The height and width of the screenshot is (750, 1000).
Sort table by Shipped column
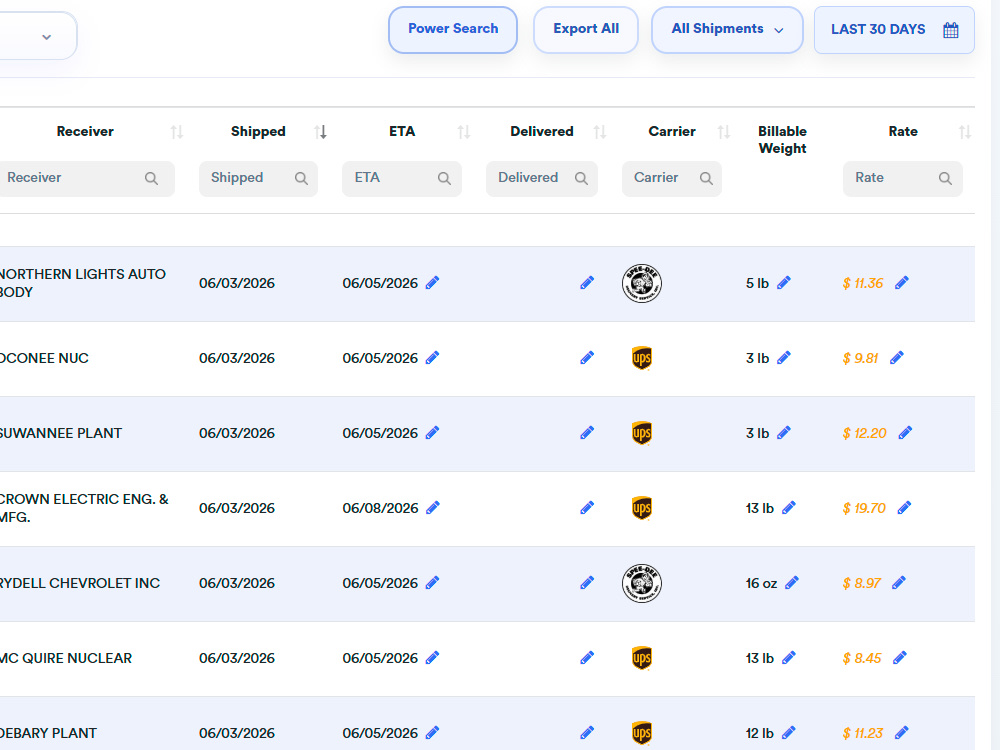coord(320,132)
